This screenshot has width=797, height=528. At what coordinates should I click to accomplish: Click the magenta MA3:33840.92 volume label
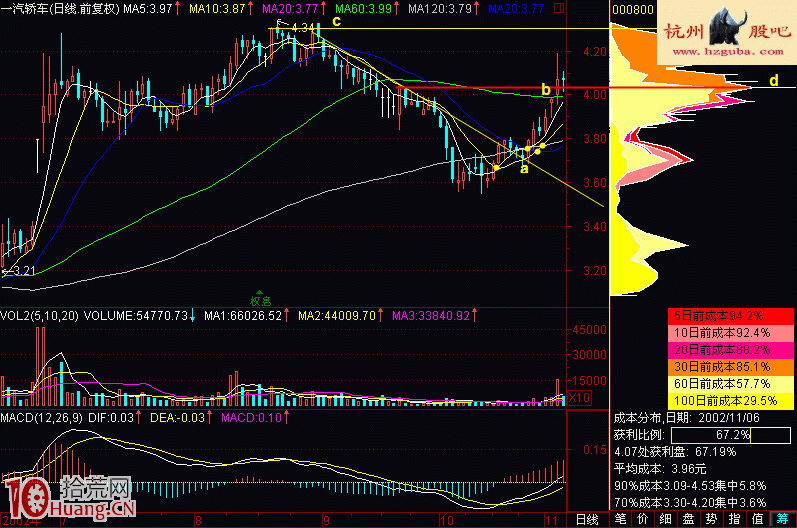(431, 316)
